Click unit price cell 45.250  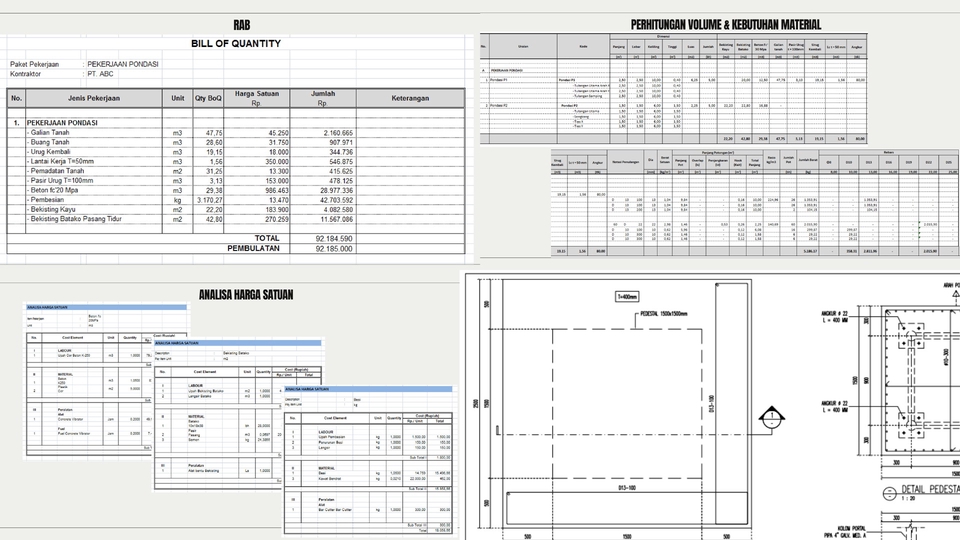pos(278,133)
